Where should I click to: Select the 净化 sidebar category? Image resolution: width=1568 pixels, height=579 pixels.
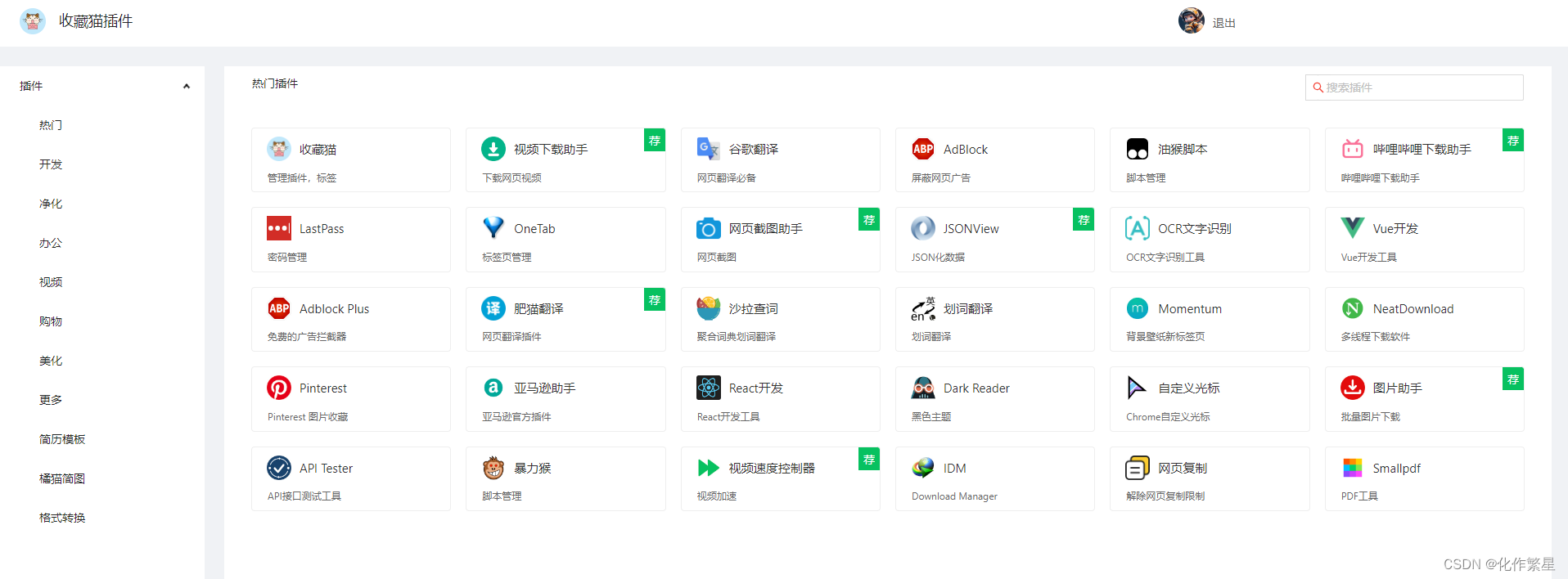51,204
